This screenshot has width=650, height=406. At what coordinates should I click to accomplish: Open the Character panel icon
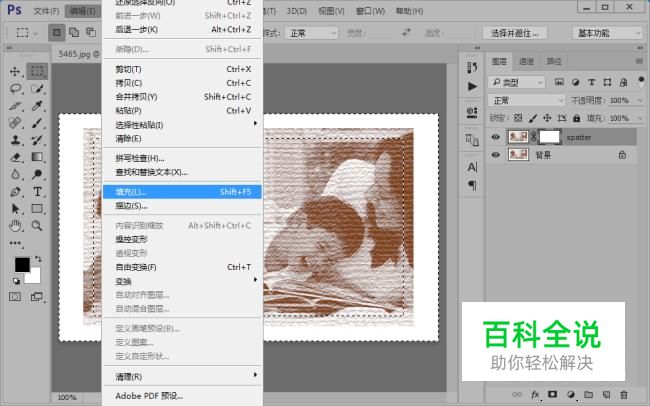472,167
